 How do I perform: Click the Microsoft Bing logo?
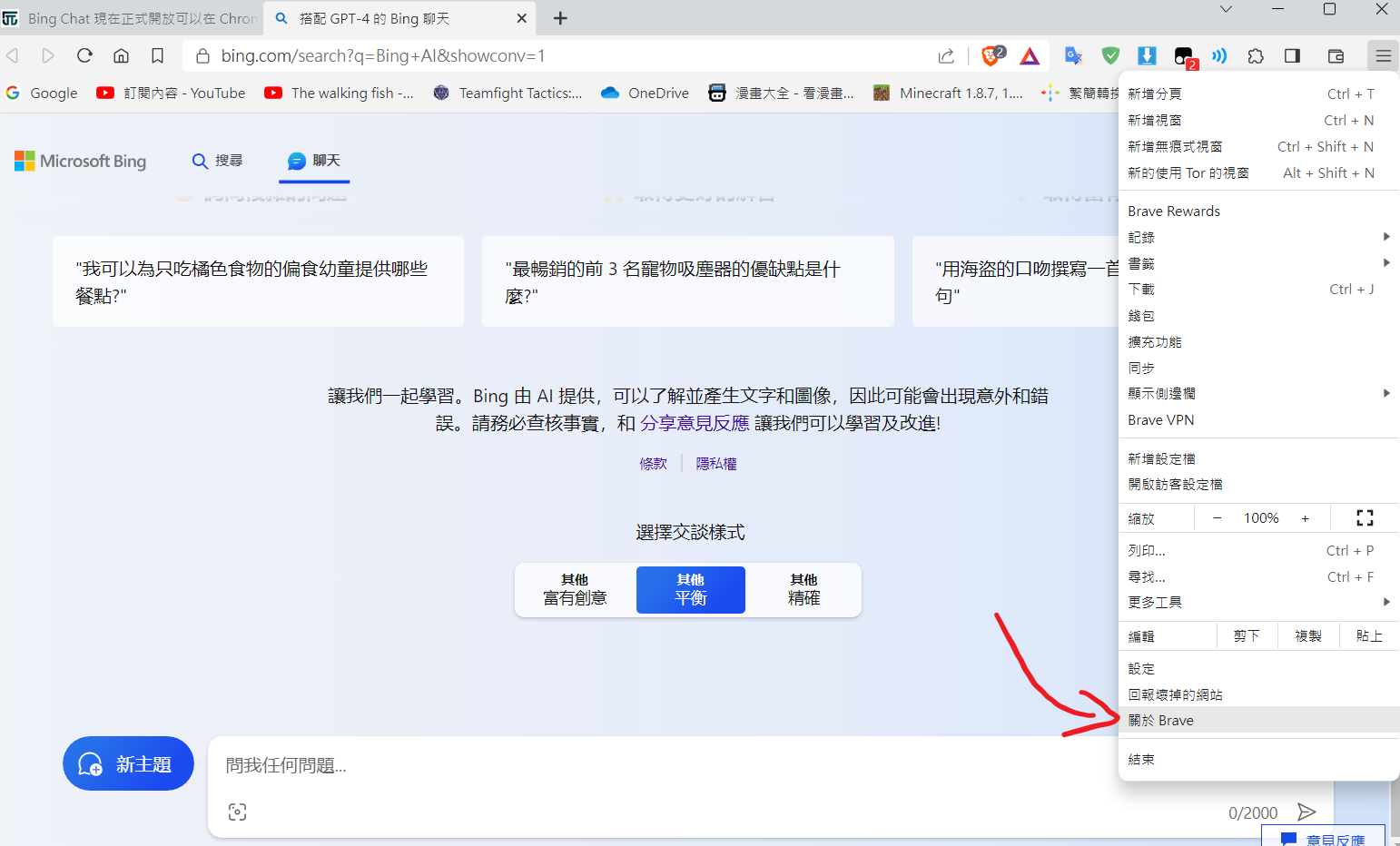(x=80, y=161)
